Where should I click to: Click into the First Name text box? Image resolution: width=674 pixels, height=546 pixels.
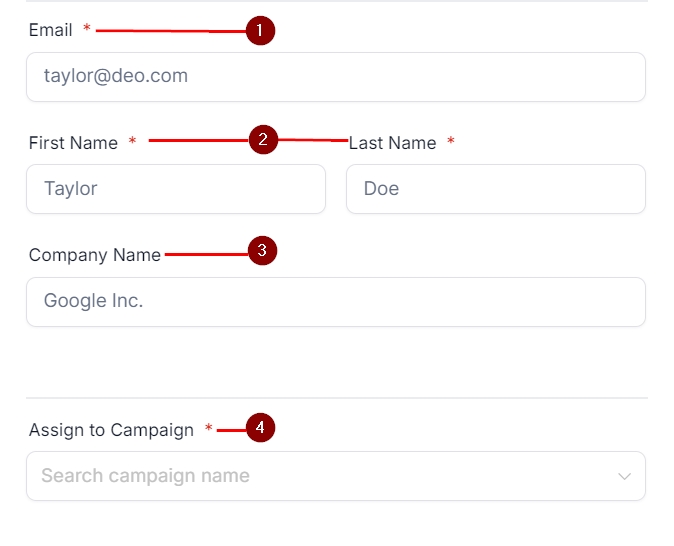coord(176,189)
